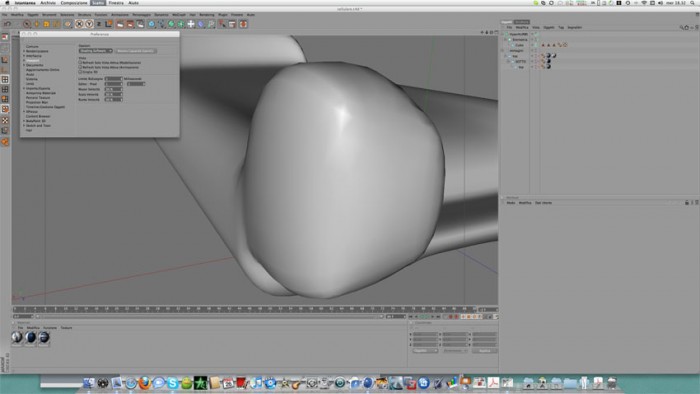
Task: Toggle the X axis lock icon
Action: (79, 24)
